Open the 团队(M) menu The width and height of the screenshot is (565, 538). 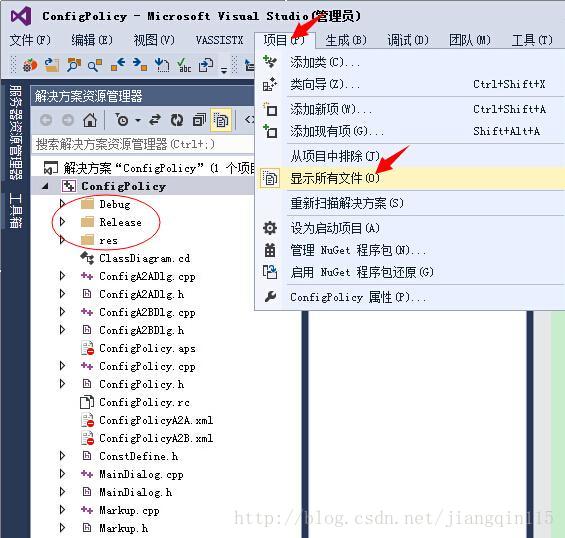pos(470,40)
